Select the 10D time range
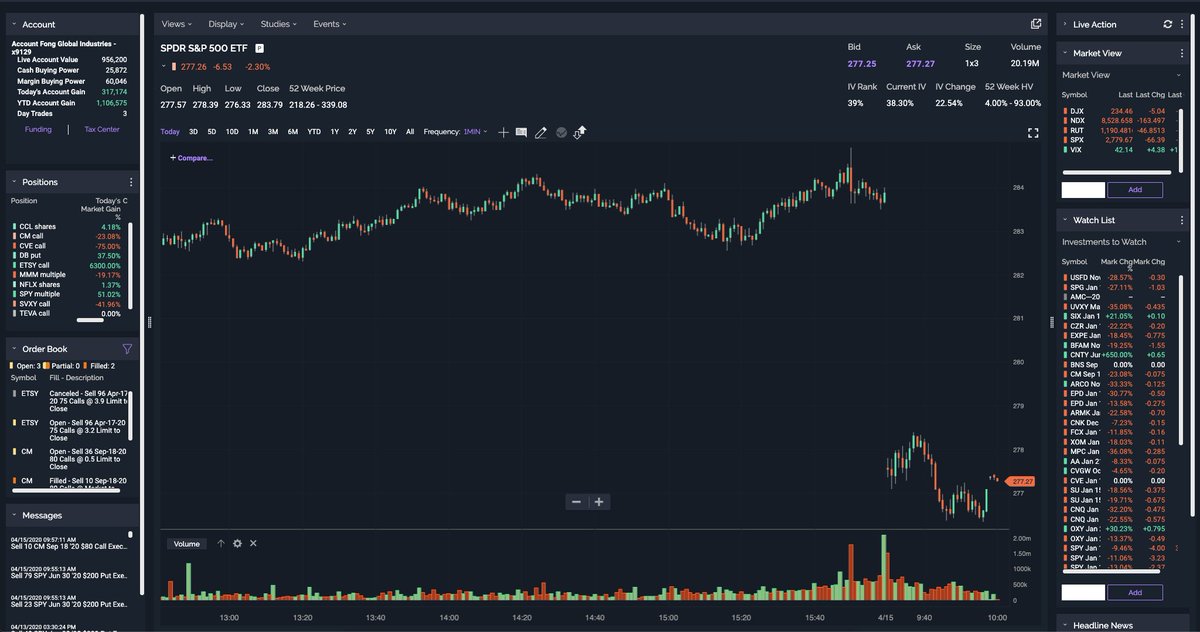Screen dimensions: 1200x632 coord(232,132)
